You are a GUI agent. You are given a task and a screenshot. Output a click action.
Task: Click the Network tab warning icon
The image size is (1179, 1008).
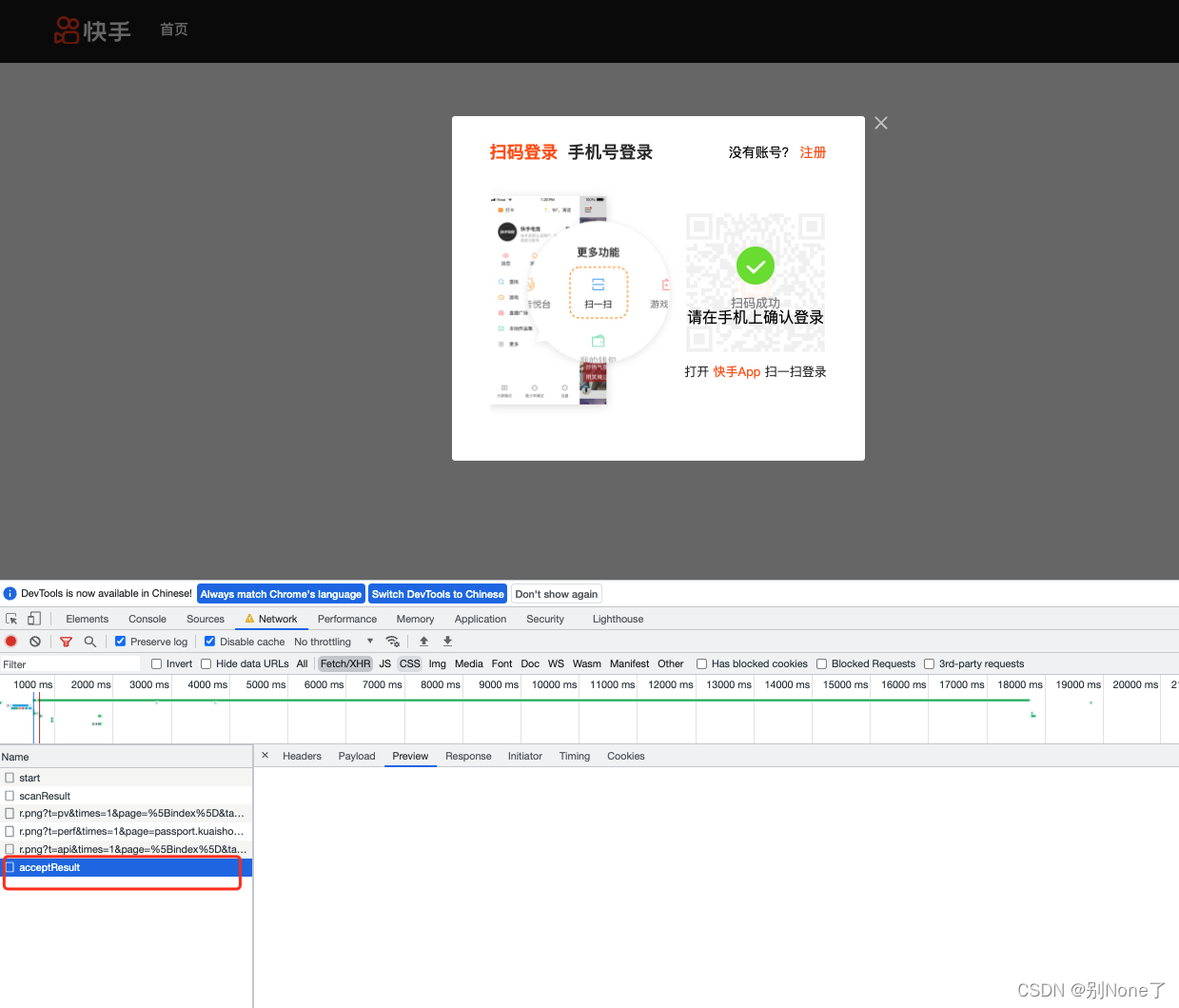250,619
